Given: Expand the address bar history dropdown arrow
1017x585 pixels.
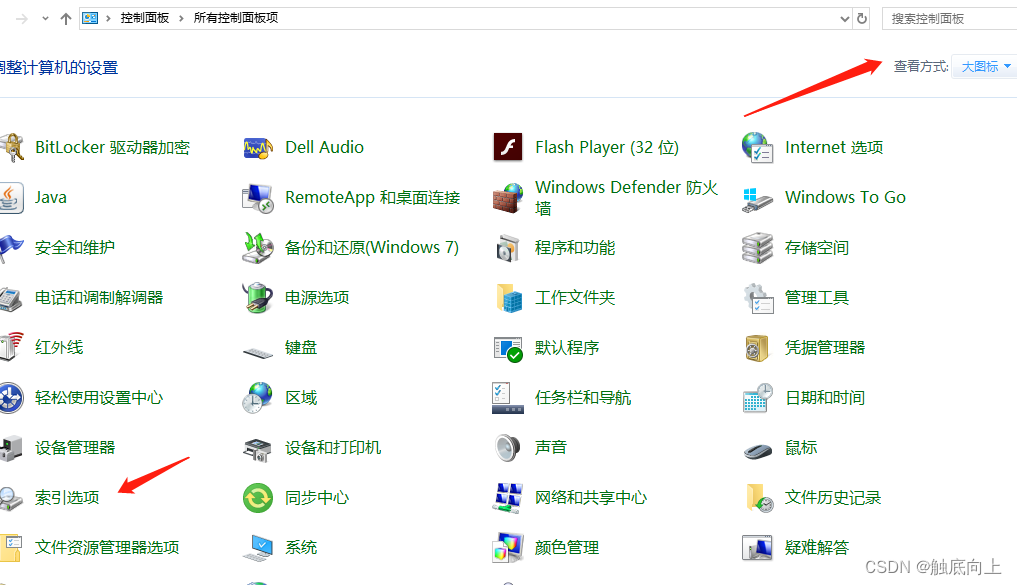Looking at the screenshot, I should pos(844,19).
